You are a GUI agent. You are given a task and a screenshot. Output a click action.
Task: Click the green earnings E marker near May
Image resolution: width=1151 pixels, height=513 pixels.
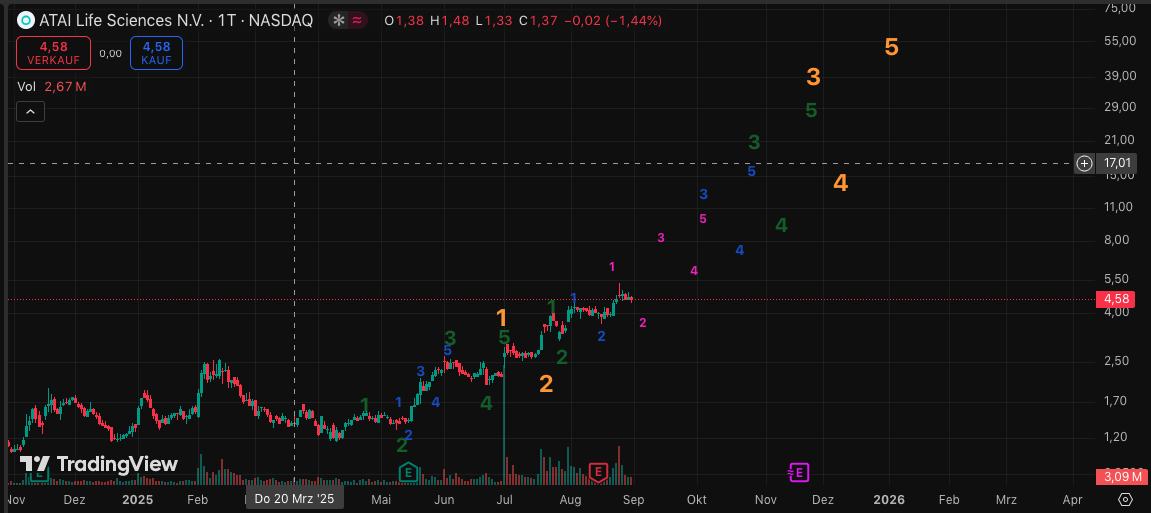(407, 472)
